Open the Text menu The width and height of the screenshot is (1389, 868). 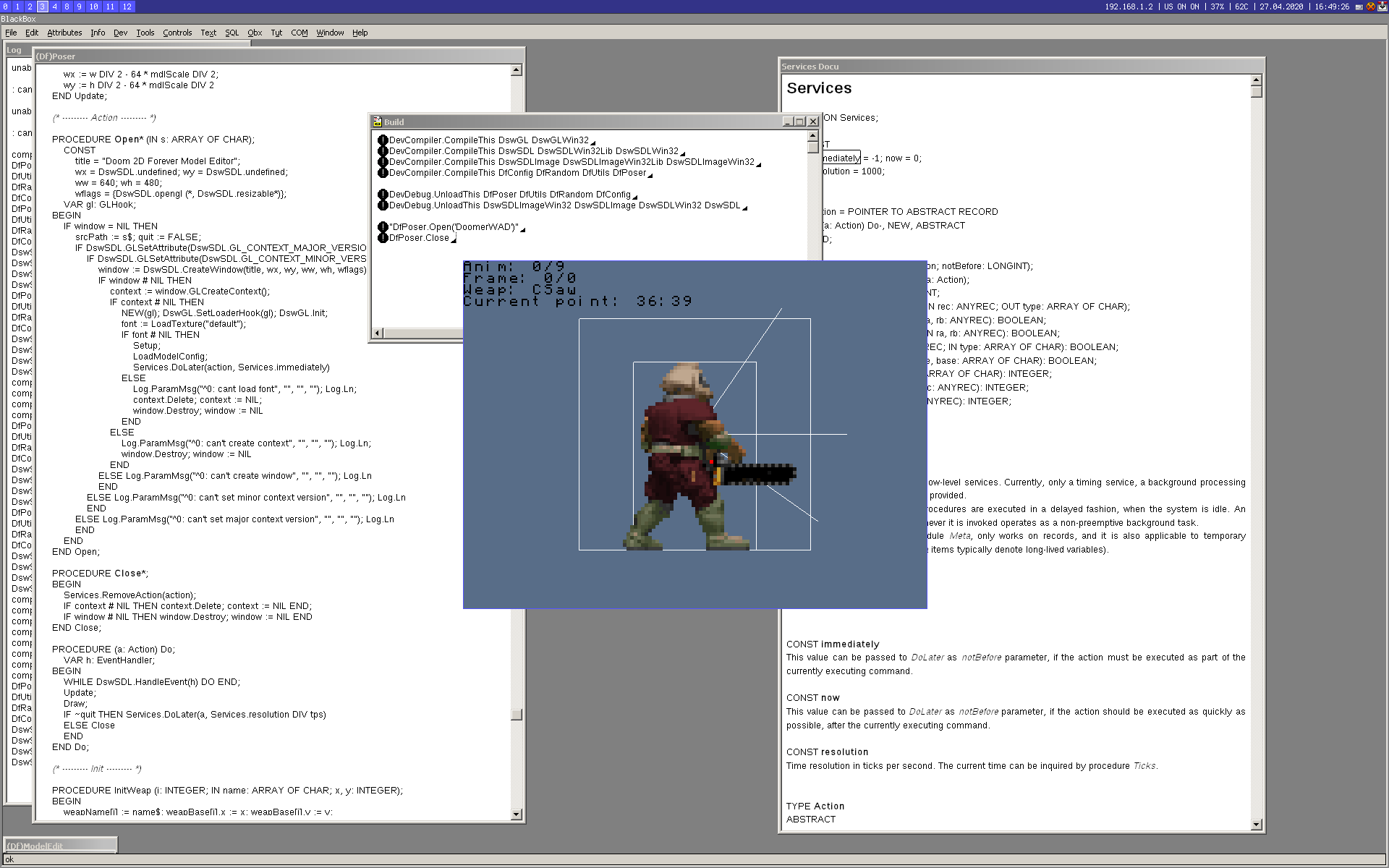[208, 33]
